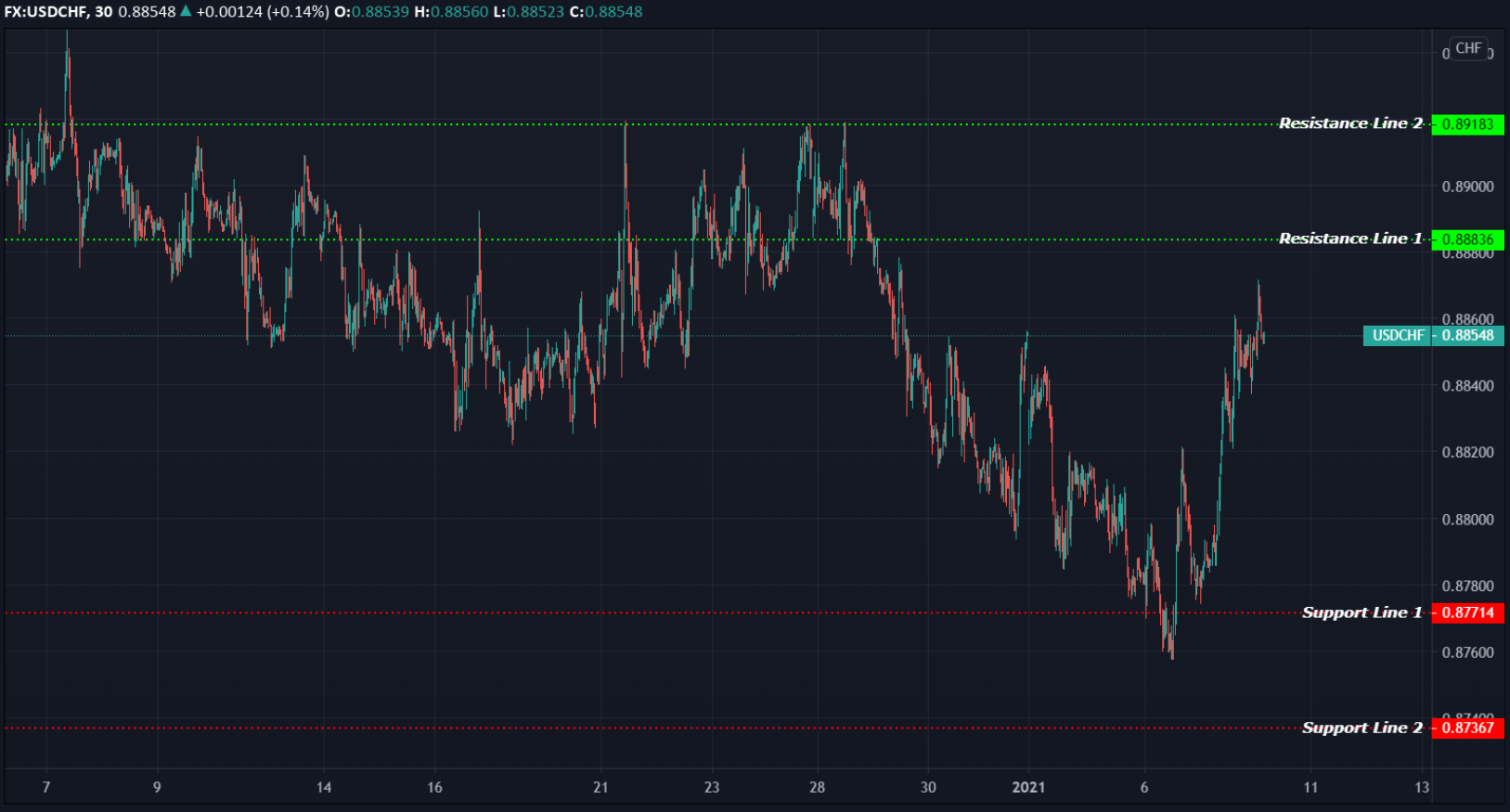Click the 6 date axis label
The image size is (1510, 812).
pos(1144,788)
